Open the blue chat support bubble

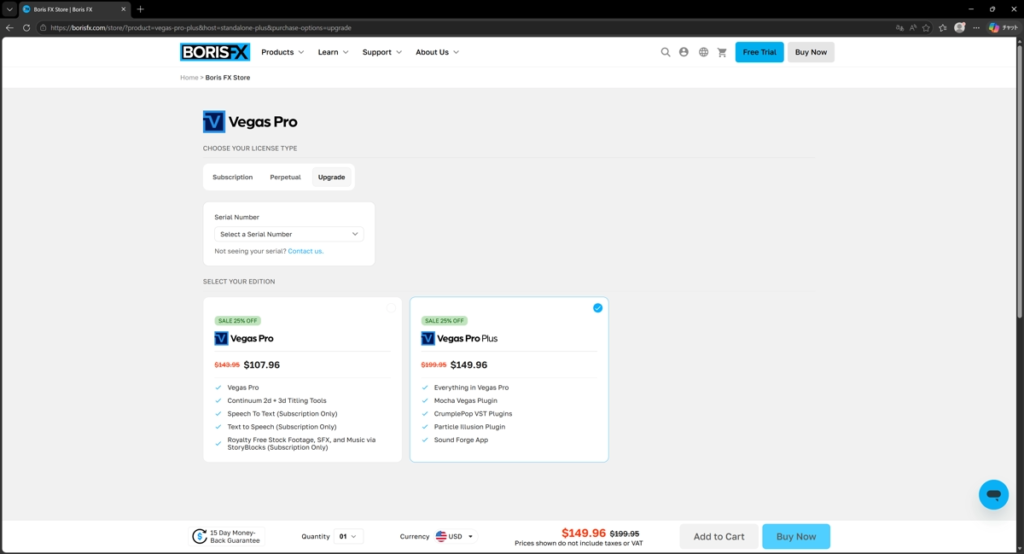[x=993, y=495]
